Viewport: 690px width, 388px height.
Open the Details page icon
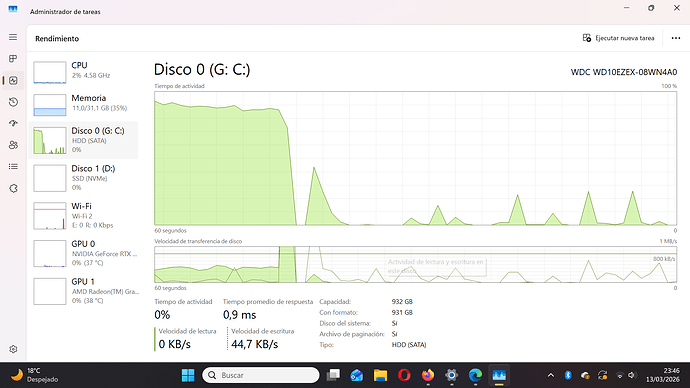(13, 166)
